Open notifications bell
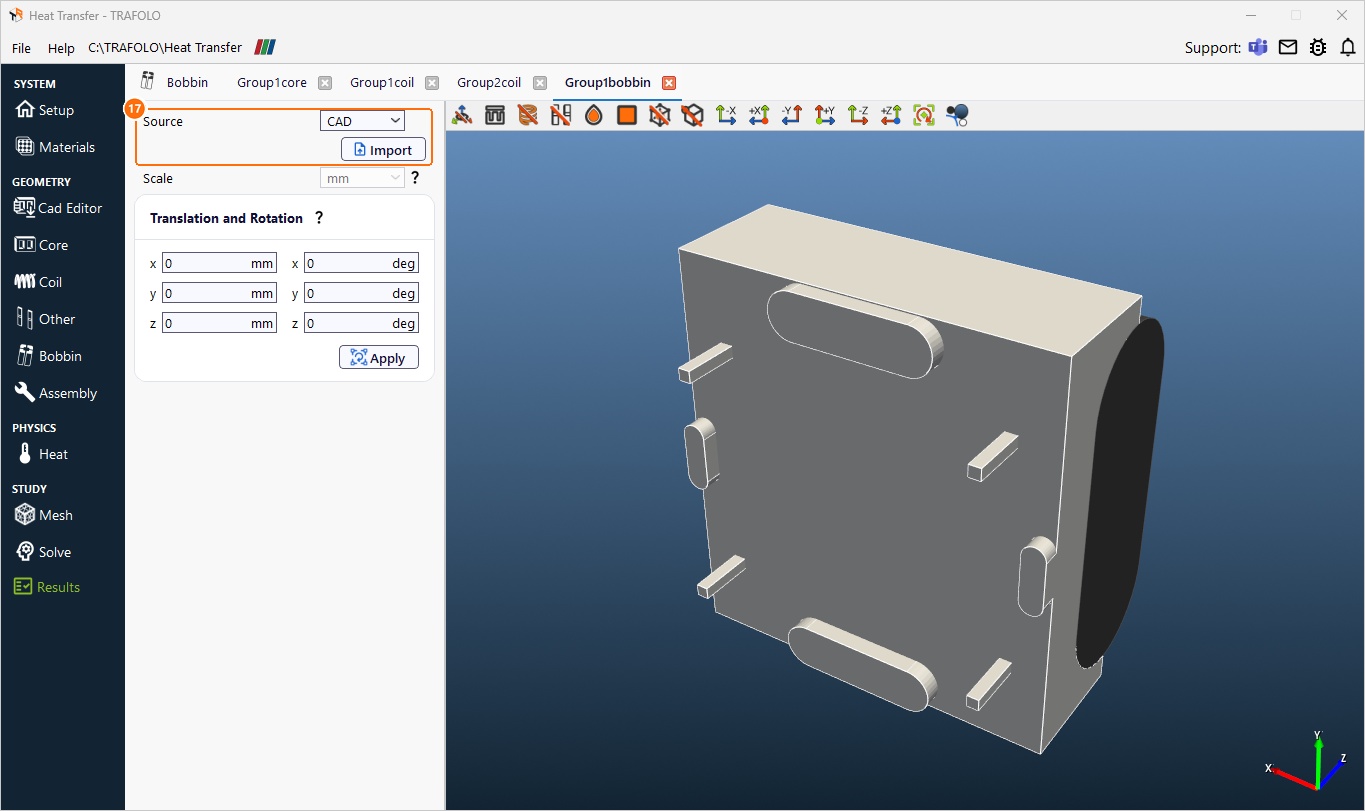The image size is (1365, 811). coord(1348,47)
